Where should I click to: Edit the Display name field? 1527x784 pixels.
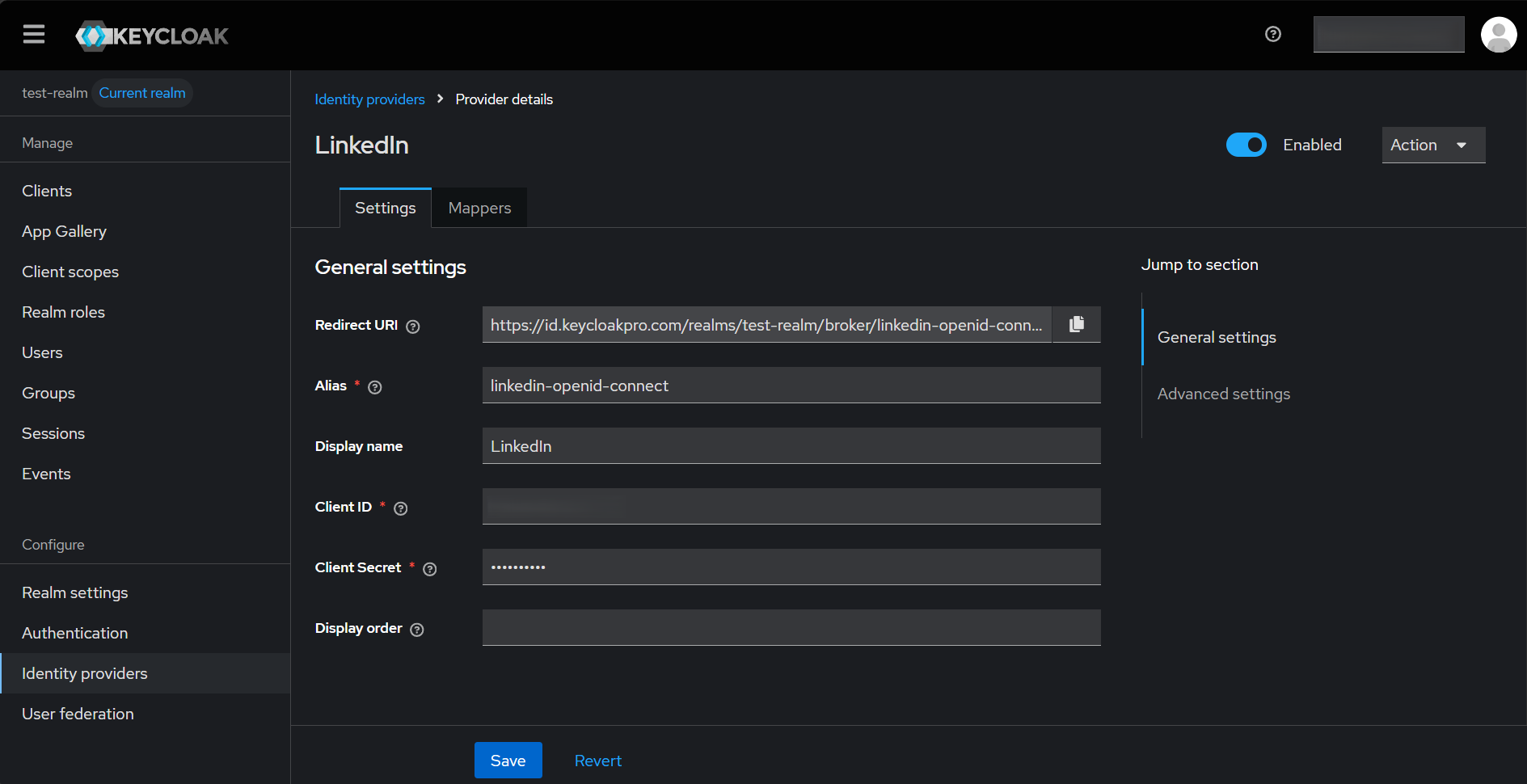[791, 445]
